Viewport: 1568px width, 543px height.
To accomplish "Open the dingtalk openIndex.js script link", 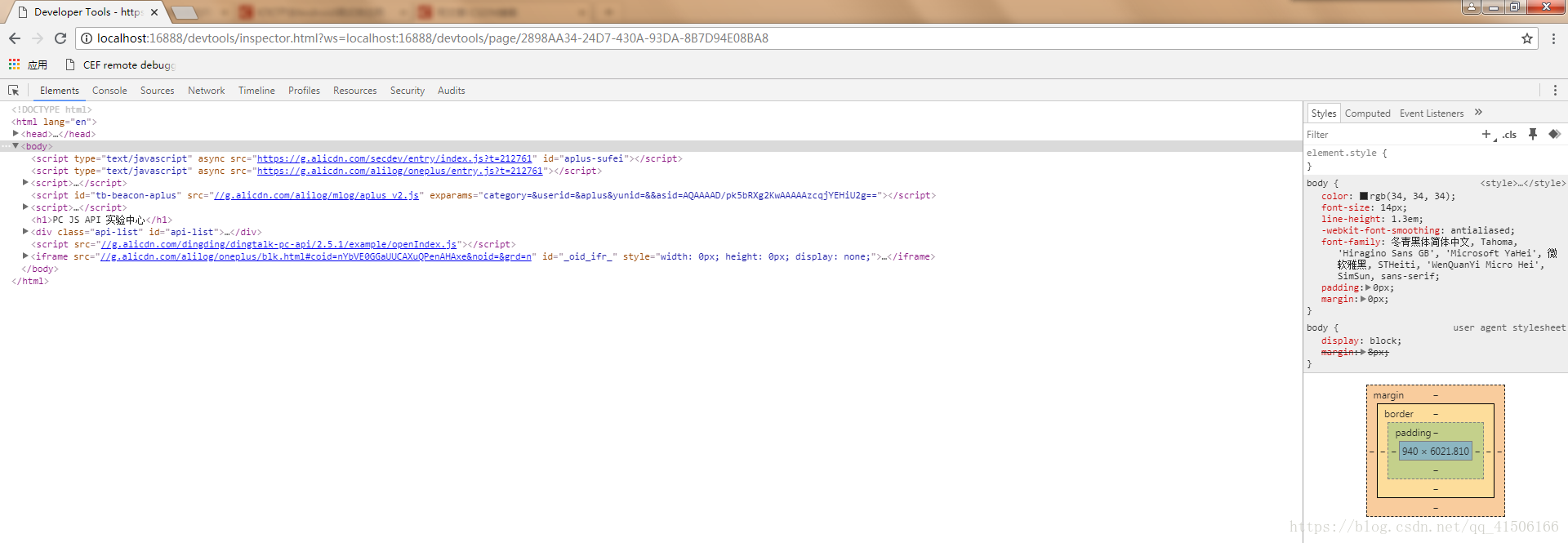I will coord(278,244).
